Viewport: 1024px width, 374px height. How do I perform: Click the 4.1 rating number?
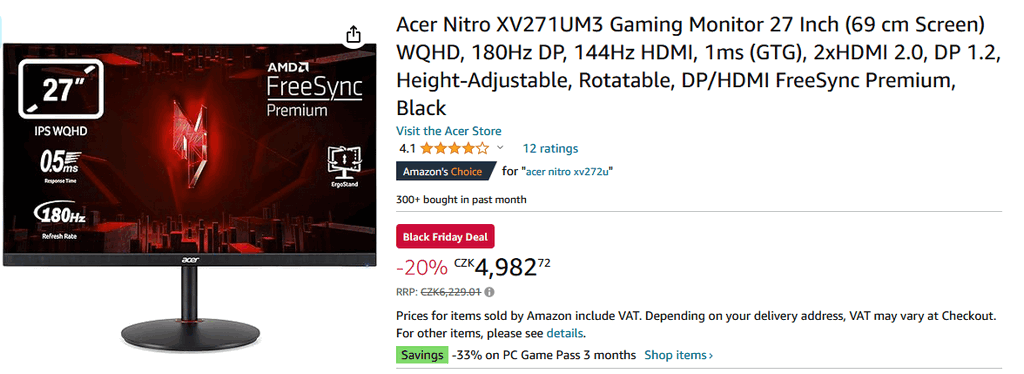(x=407, y=148)
